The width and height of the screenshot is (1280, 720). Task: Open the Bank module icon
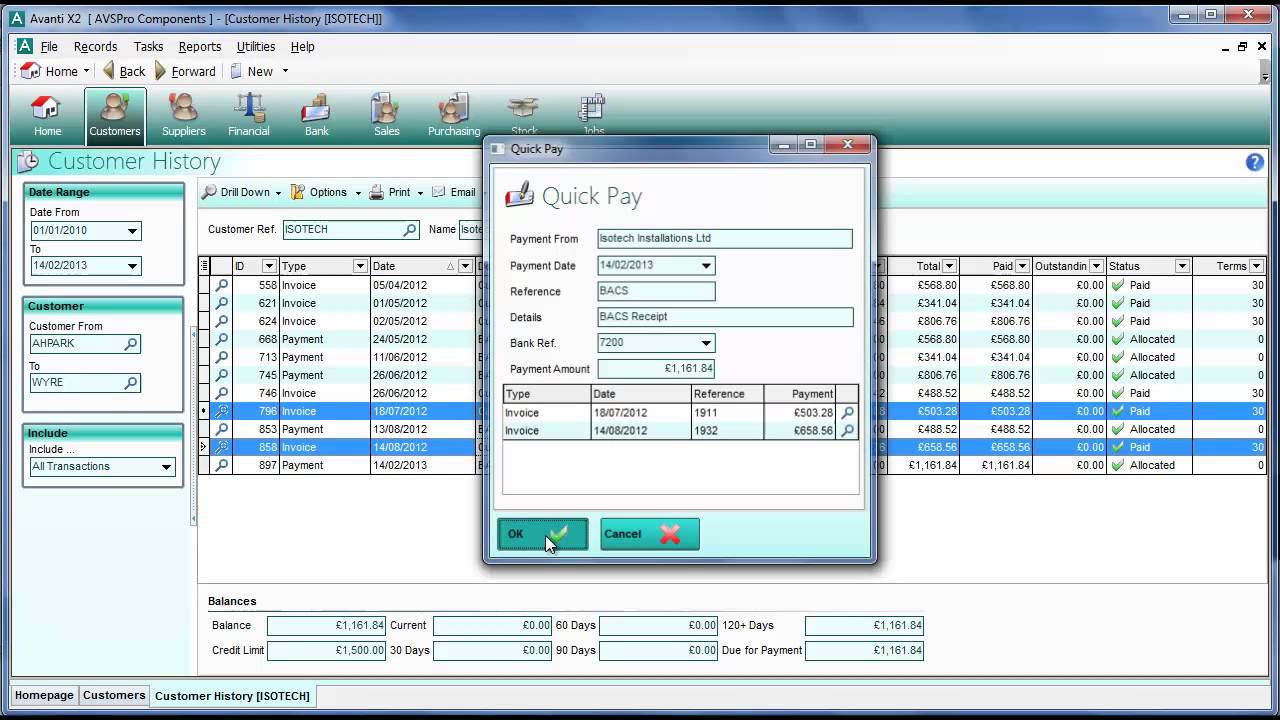click(316, 116)
